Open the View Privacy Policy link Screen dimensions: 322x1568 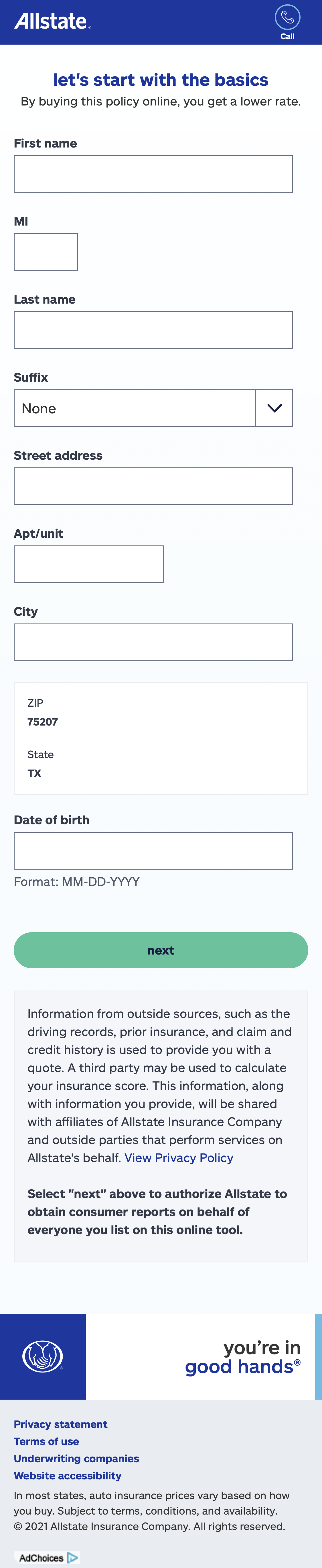pyautogui.click(x=179, y=1158)
